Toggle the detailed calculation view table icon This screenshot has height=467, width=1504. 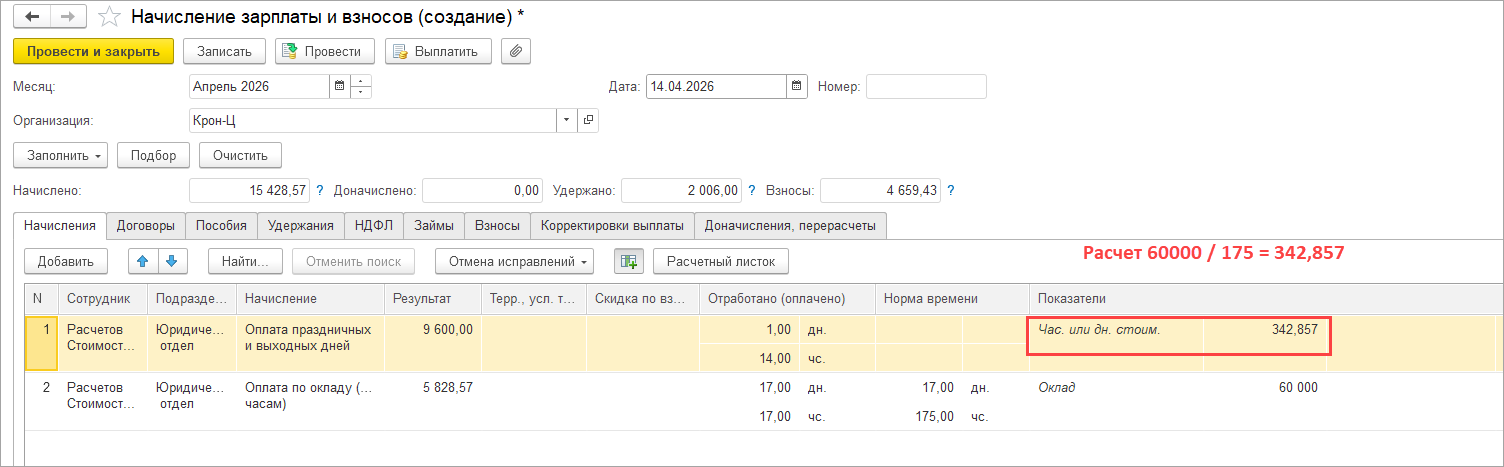click(x=628, y=261)
